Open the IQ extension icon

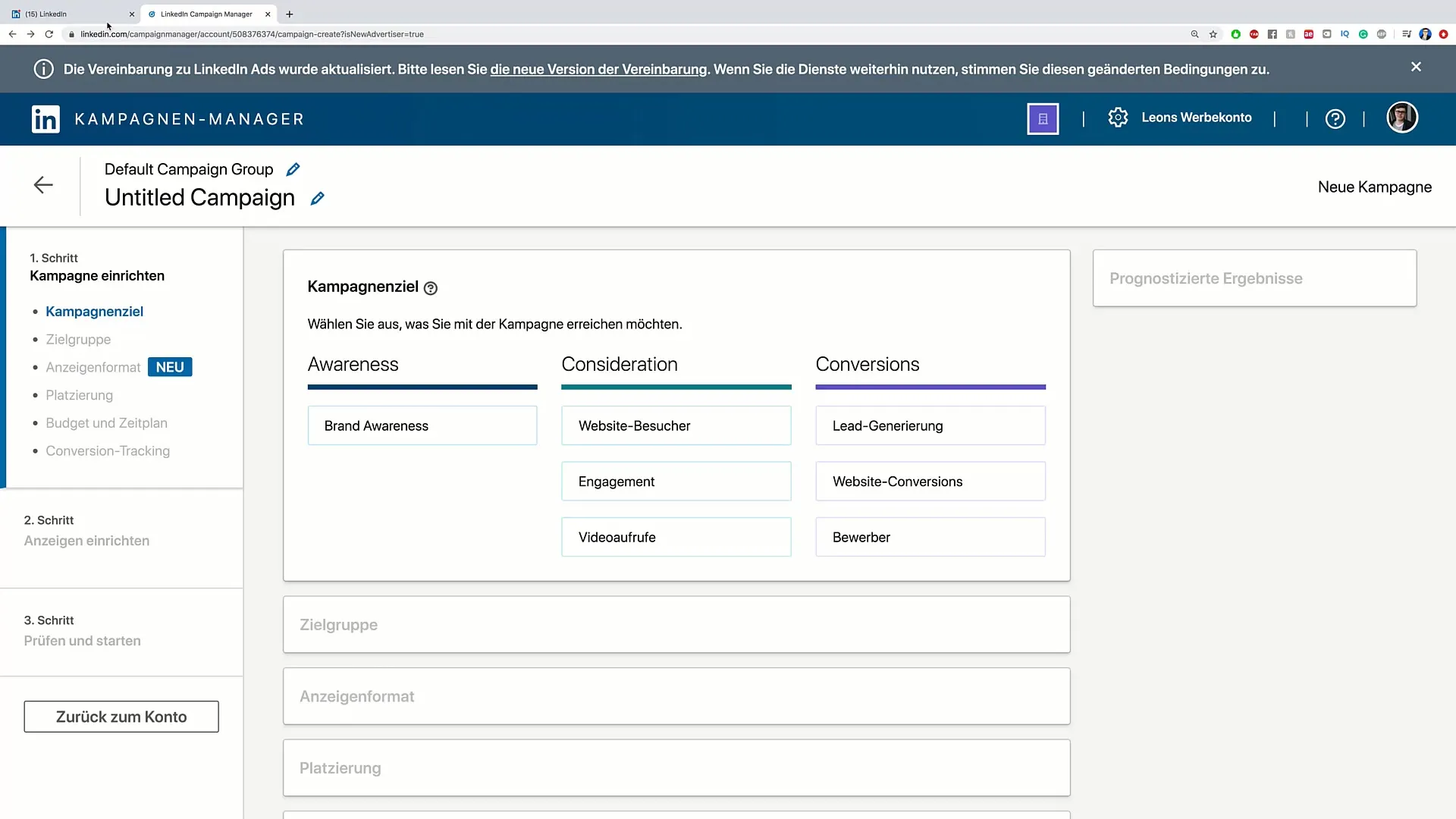click(1345, 34)
